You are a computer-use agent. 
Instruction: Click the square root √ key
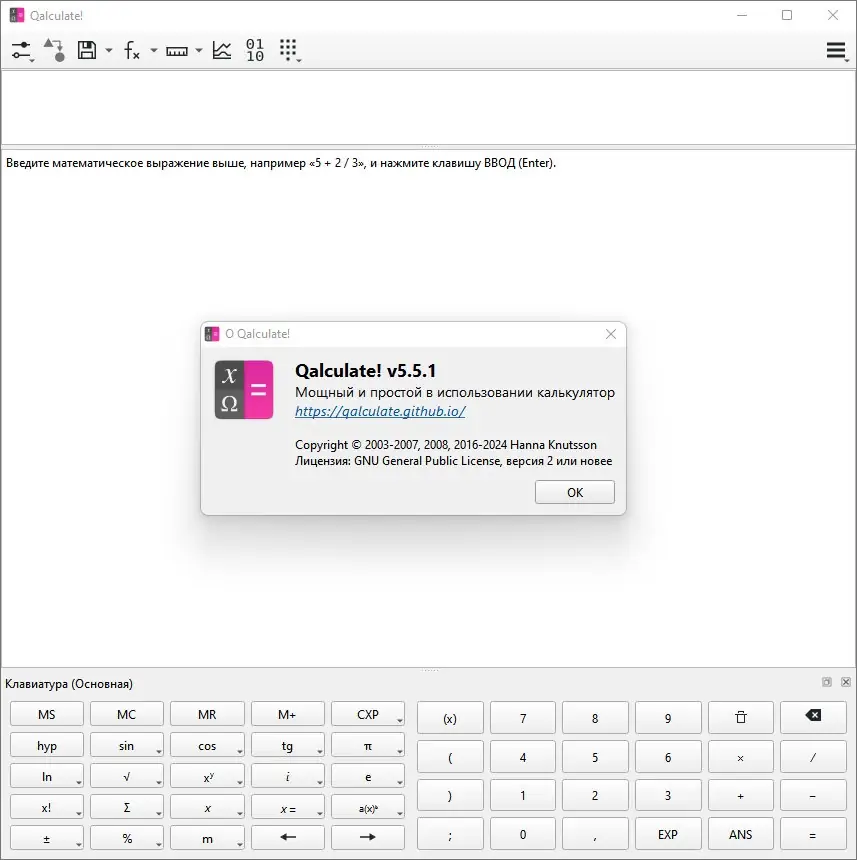coord(127,776)
